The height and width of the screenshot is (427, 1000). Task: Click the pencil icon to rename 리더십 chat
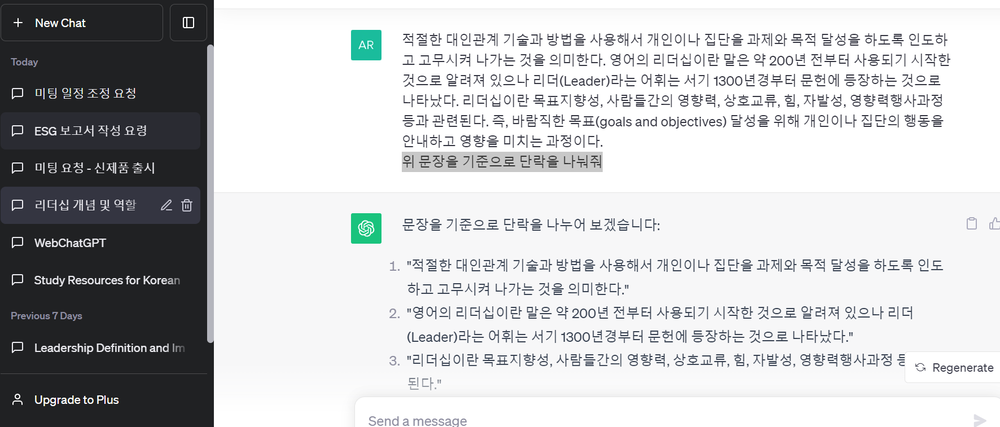[x=166, y=205]
